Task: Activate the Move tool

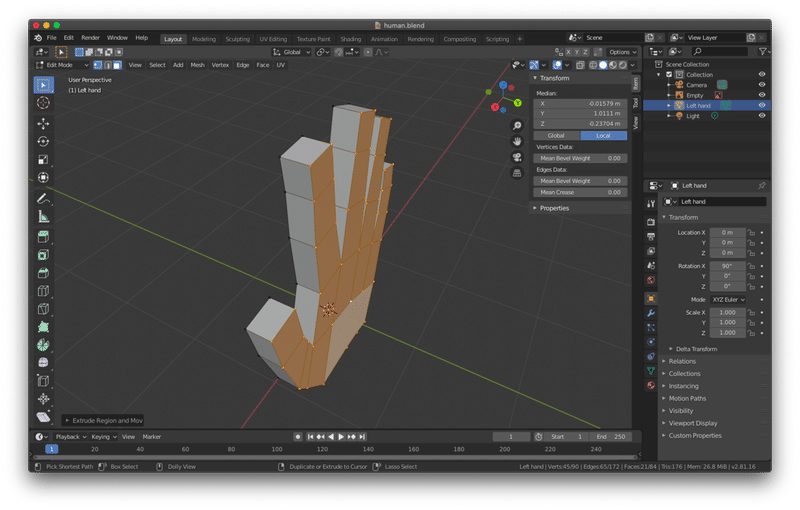Action: click(43, 123)
